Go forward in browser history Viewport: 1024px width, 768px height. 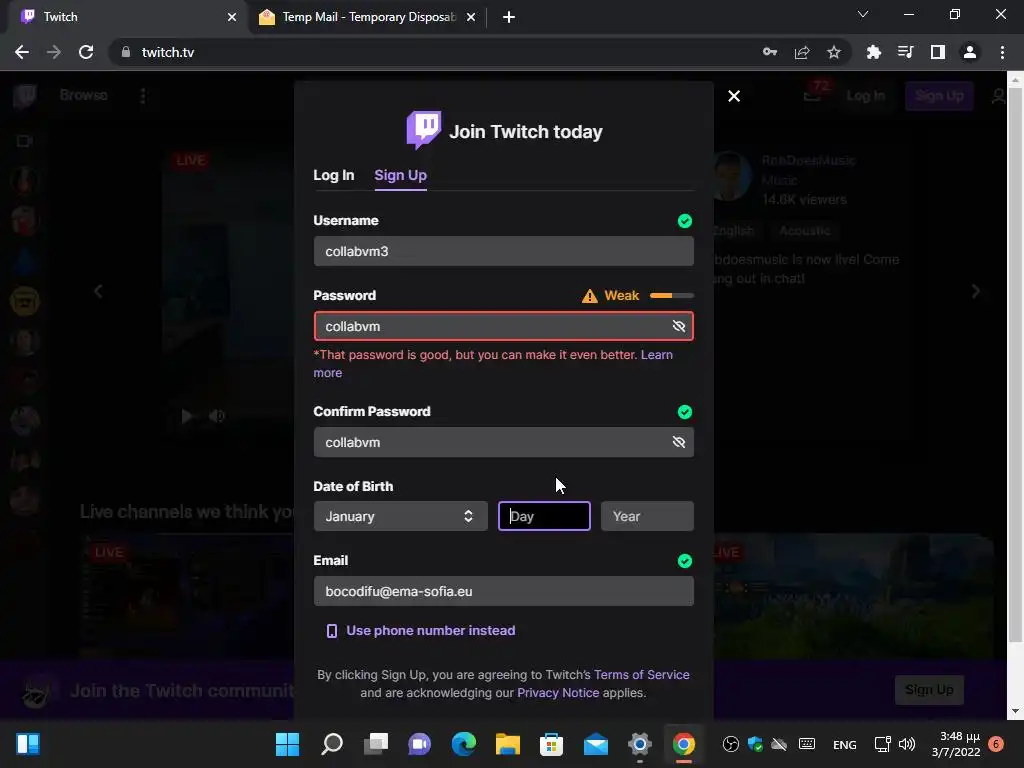click(x=54, y=52)
